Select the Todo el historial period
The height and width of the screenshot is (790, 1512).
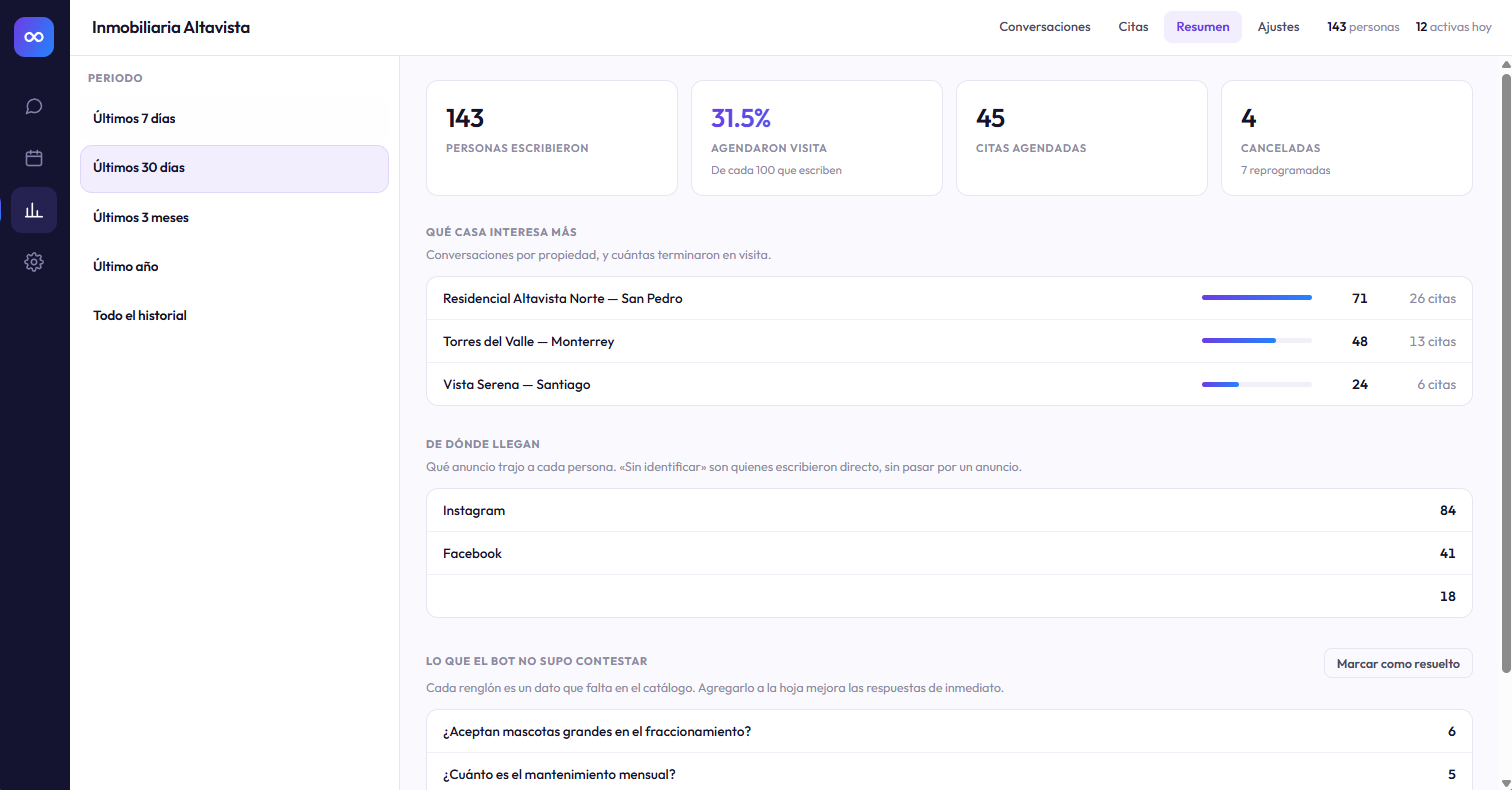(x=234, y=315)
